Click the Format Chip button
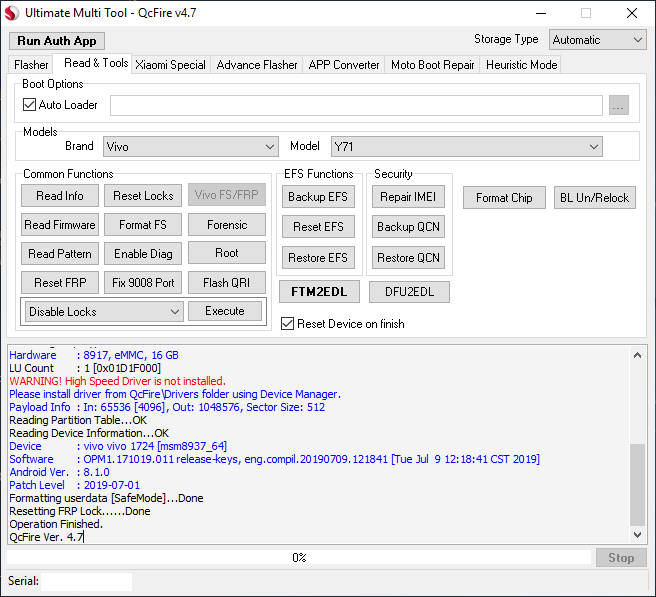Image resolution: width=656 pixels, height=597 pixels. coord(504,197)
